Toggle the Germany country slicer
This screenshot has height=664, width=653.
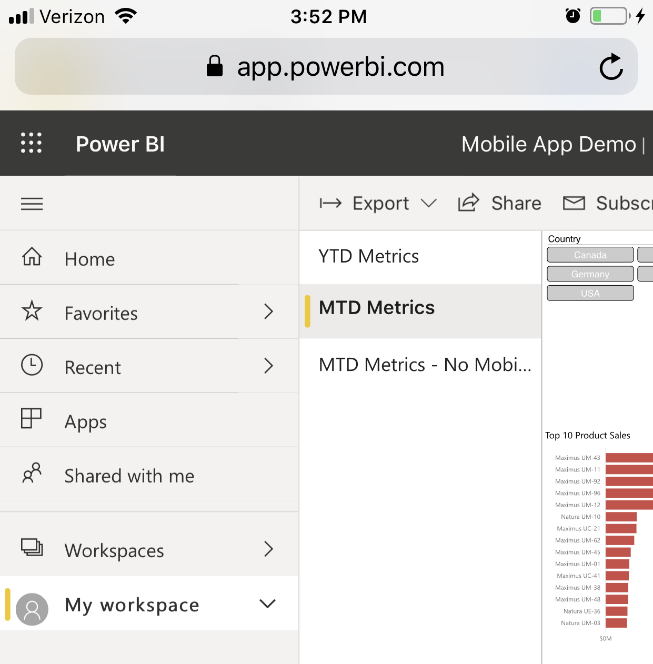[x=590, y=274]
